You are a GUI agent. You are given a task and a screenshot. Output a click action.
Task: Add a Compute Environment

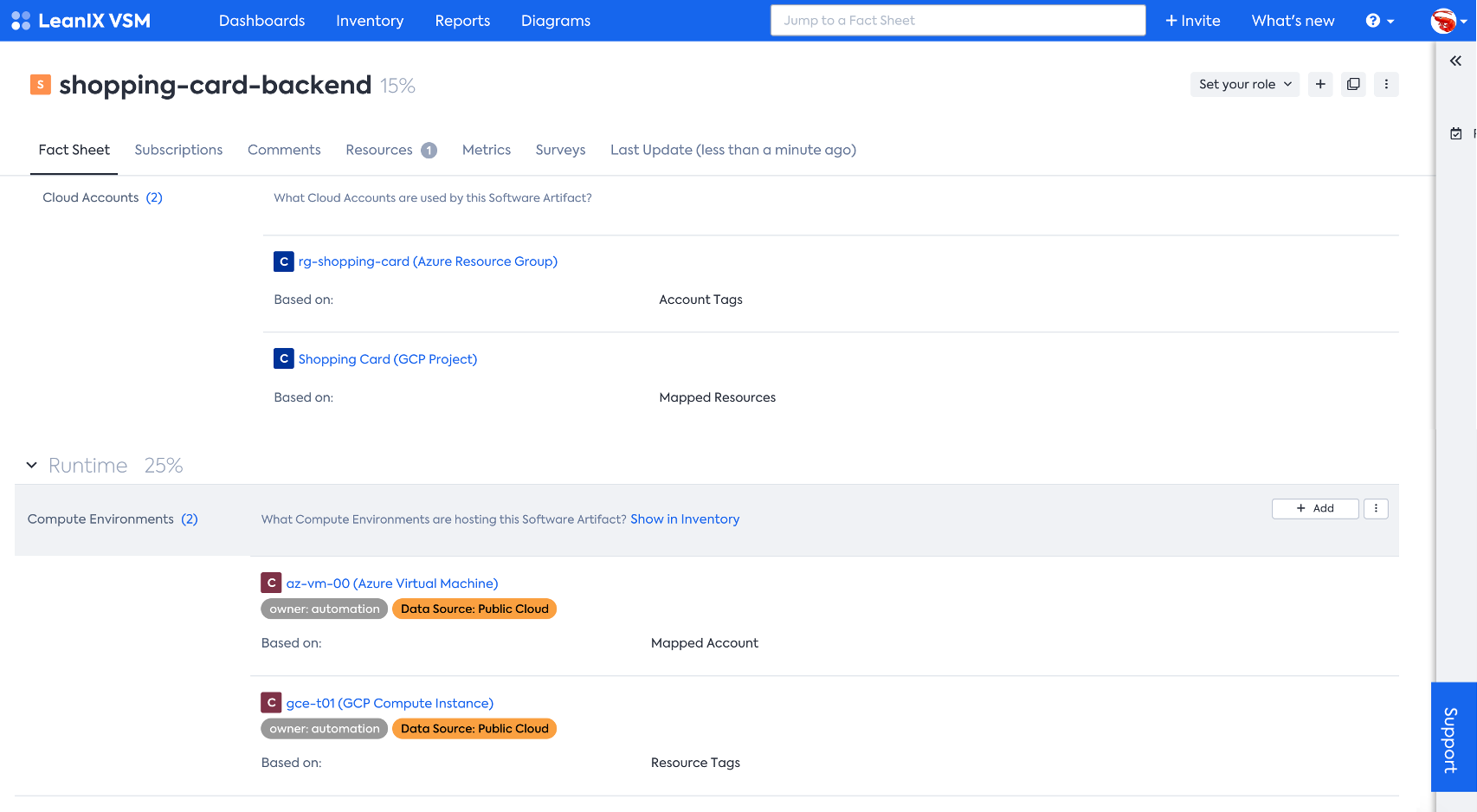[1315, 508]
